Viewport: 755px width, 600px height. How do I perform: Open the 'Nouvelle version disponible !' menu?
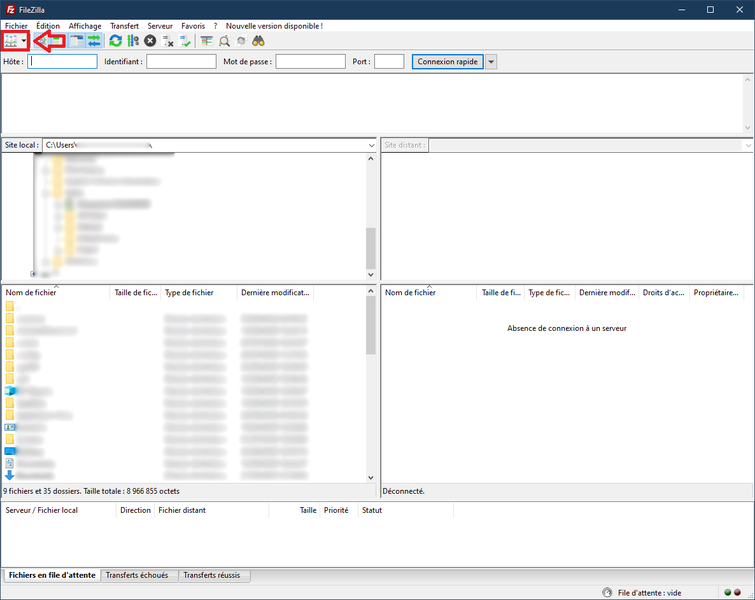click(274, 26)
